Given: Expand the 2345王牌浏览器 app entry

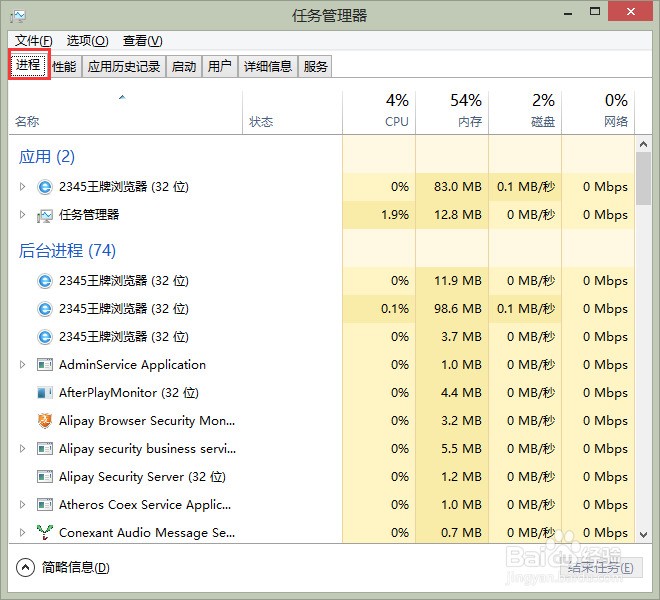Looking at the screenshot, I should coord(22,187).
